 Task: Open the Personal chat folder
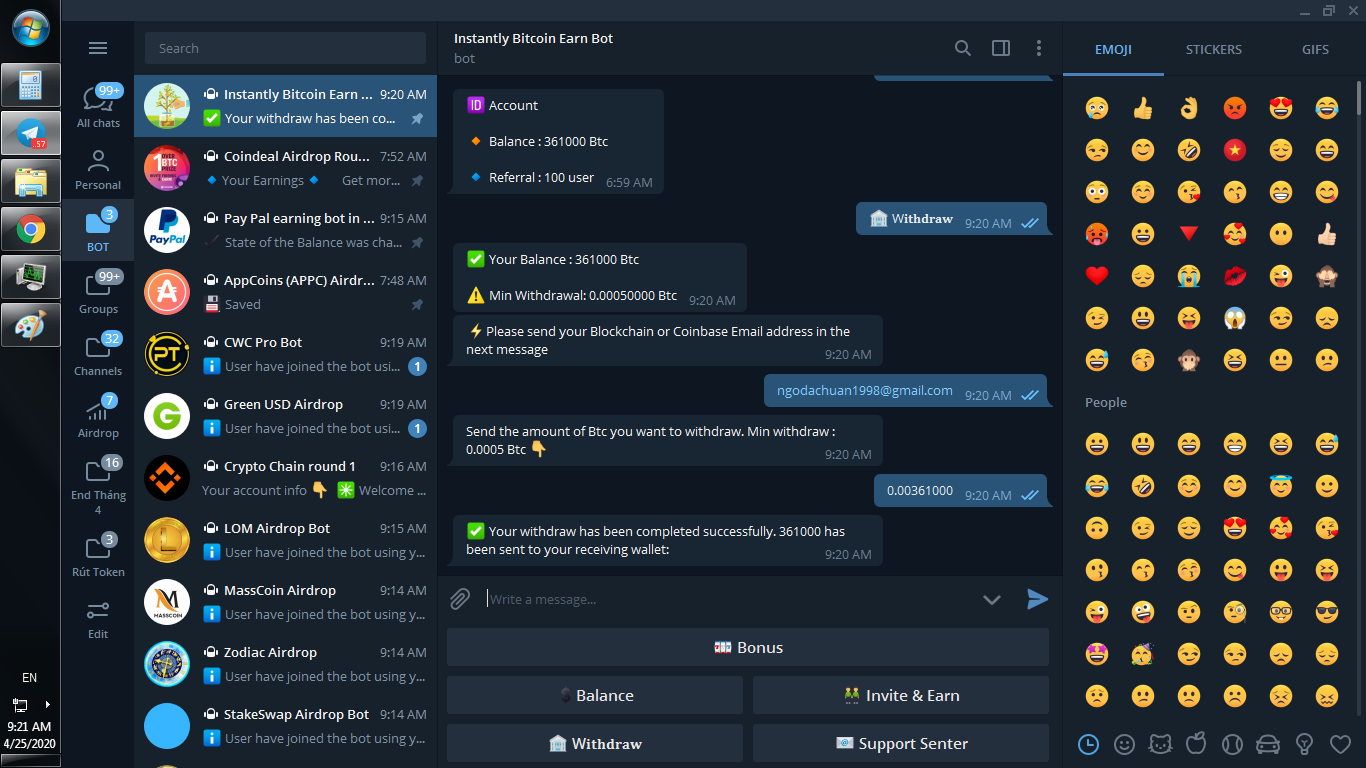(98, 169)
